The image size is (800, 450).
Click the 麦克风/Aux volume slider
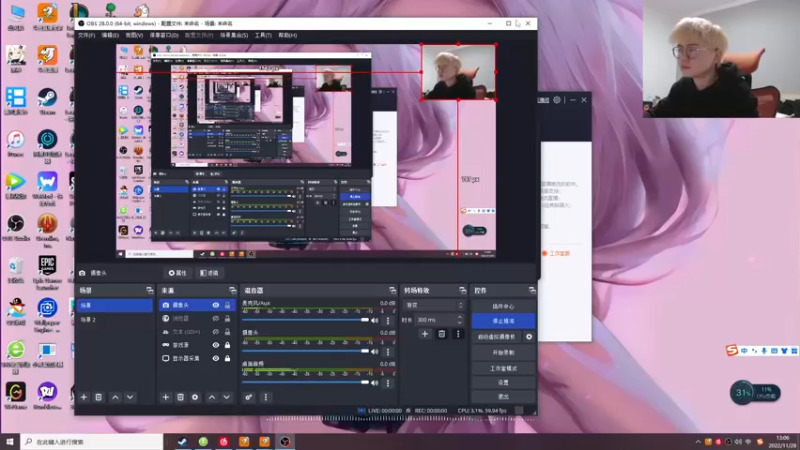click(x=305, y=320)
